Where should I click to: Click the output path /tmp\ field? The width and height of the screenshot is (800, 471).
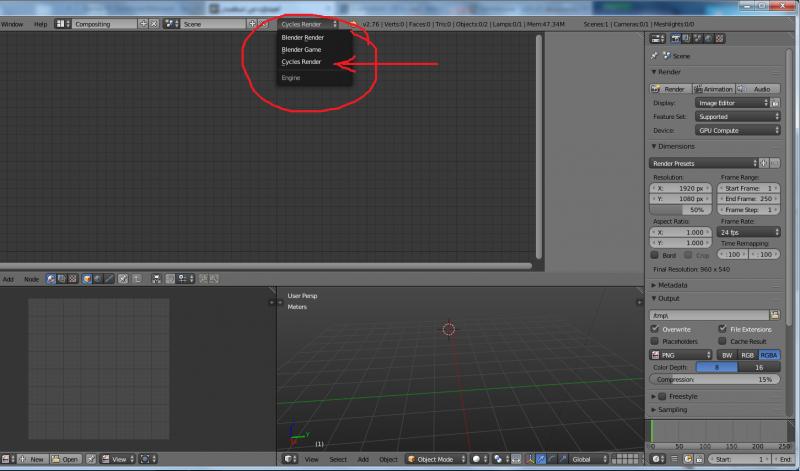click(709, 315)
